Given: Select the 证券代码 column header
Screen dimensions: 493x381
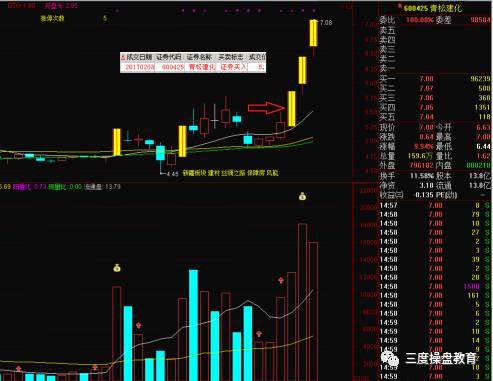Looking at the screenshot, I should coord(169,57).
